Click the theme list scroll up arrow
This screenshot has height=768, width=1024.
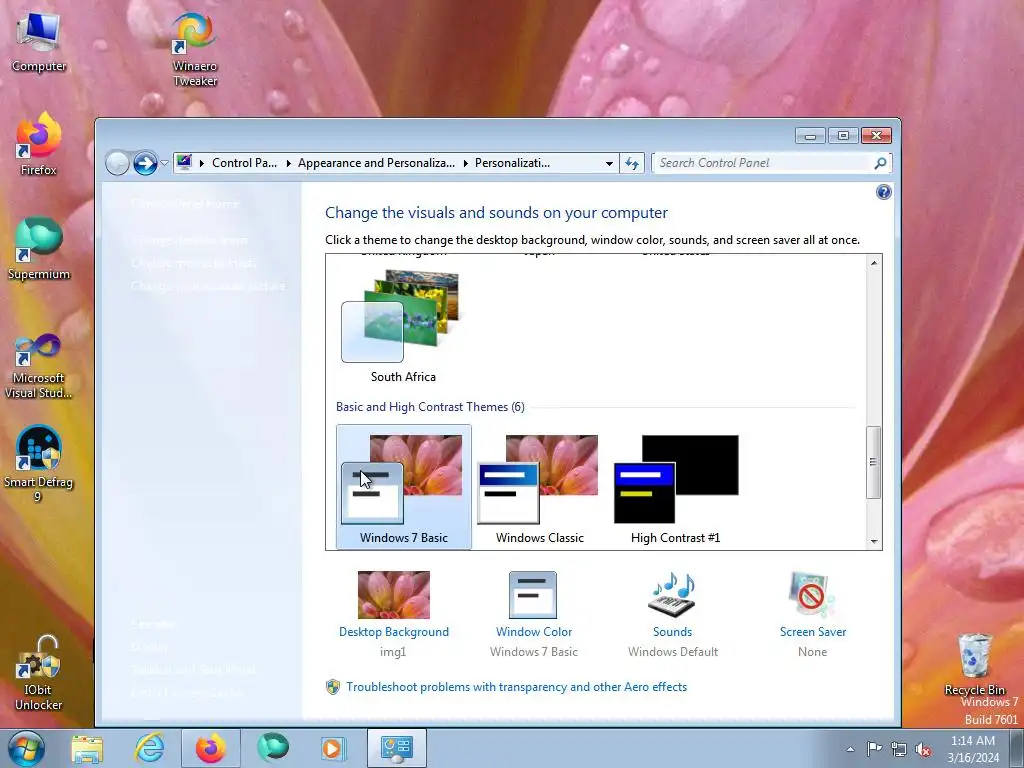click(874, 263)
